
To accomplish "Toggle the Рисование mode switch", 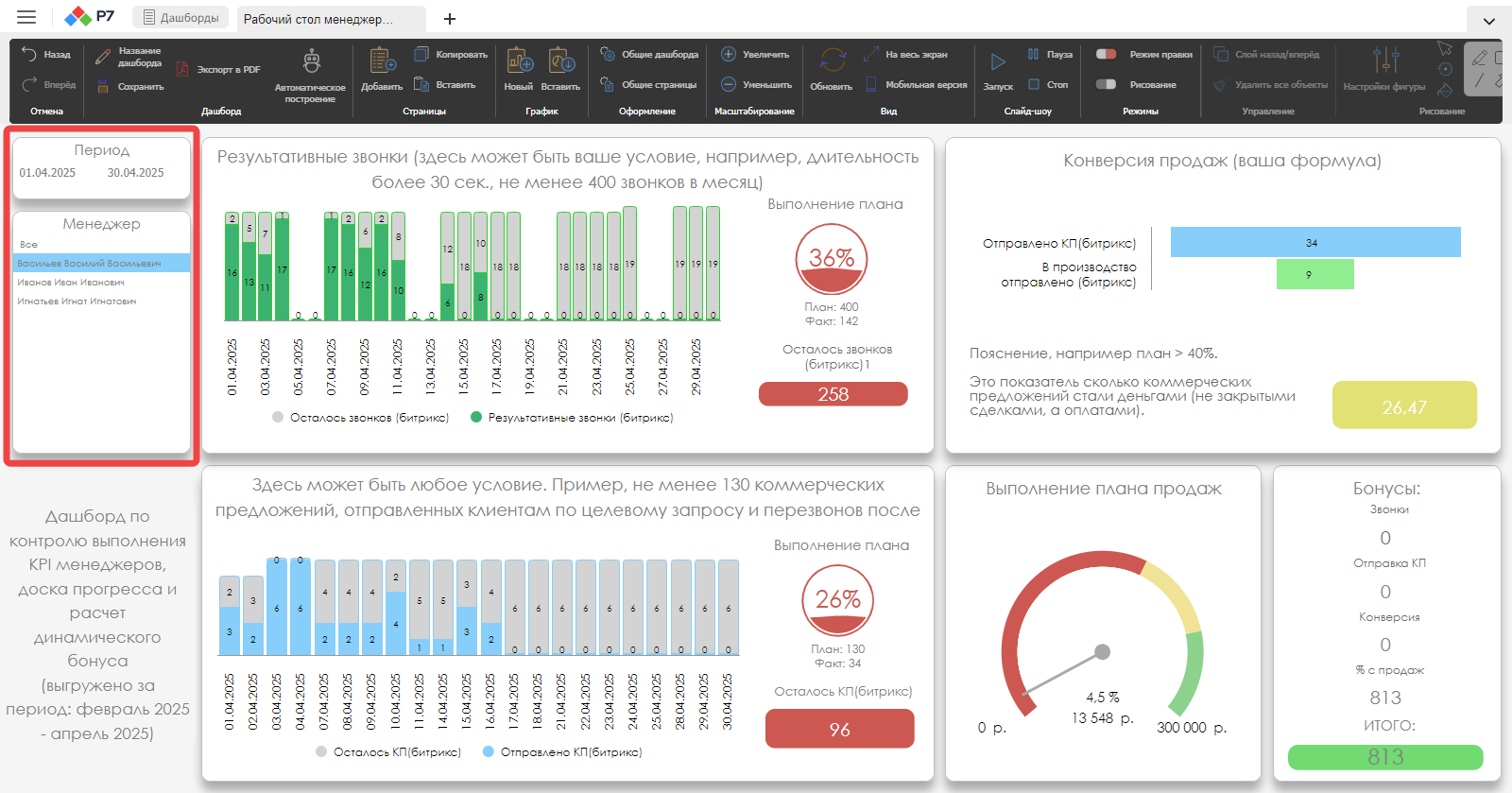I will 1106,84.
